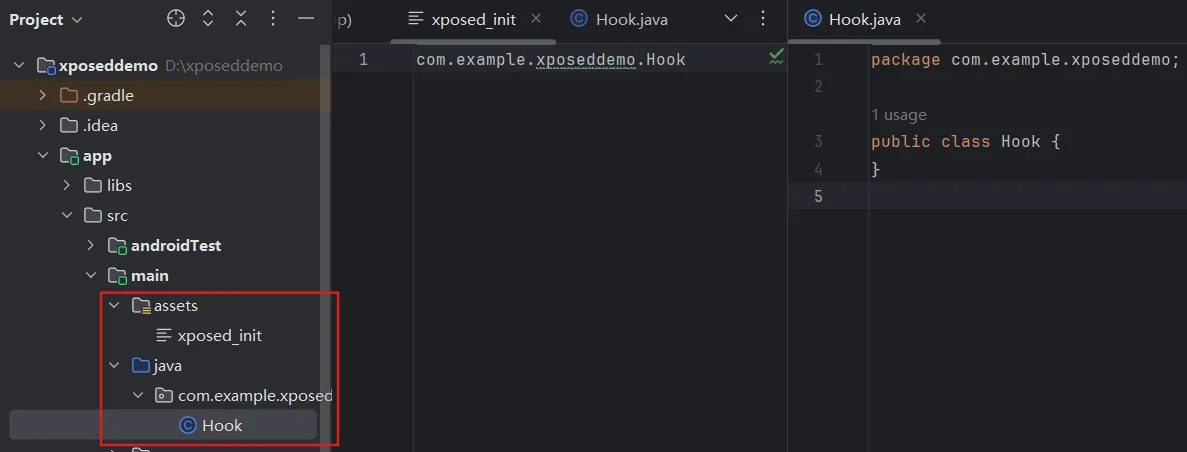Open Project panel options (three dots)
This screenshot has height=452, width=1187.
pyautogui.click(x=272, y=19)
